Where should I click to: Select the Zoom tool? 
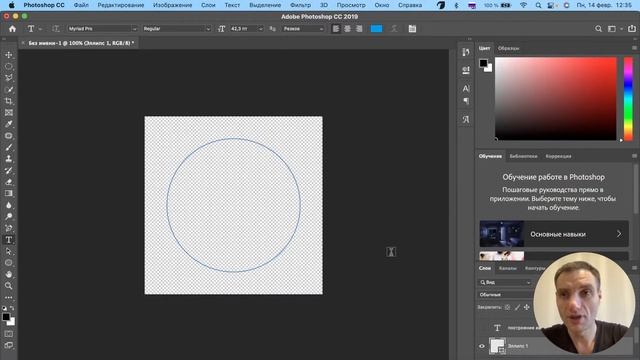(x=9, y=286)
